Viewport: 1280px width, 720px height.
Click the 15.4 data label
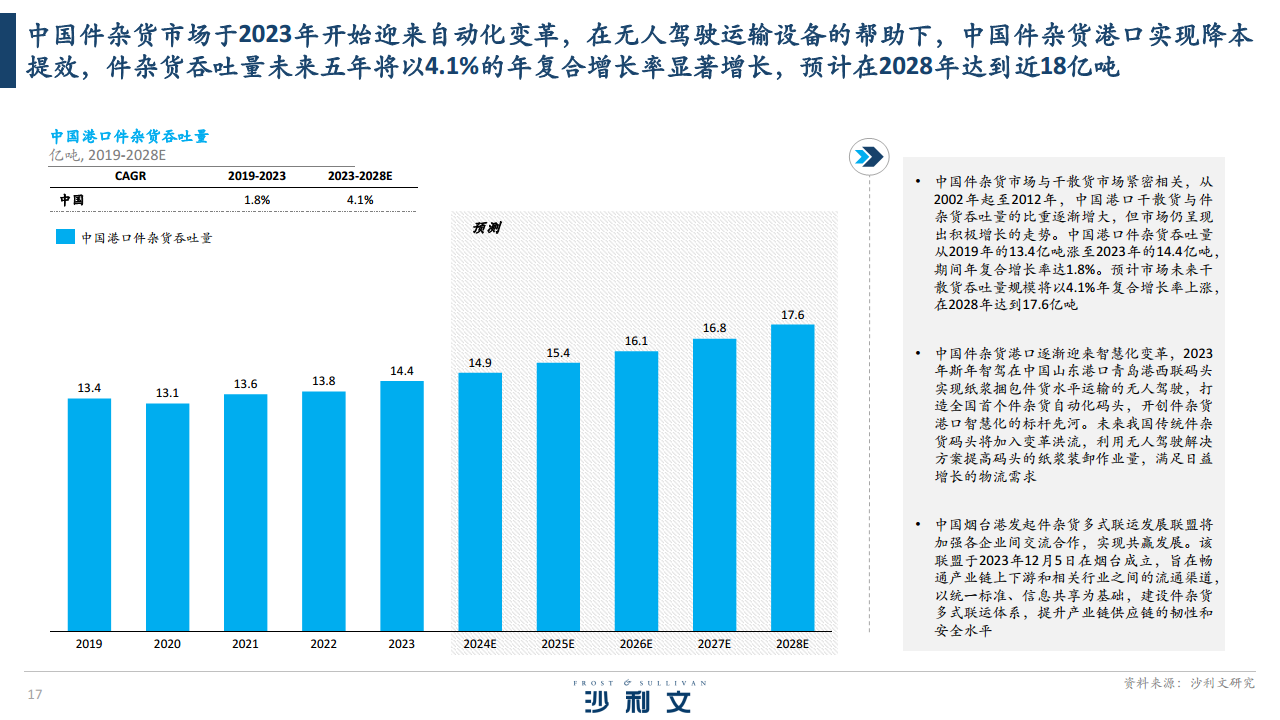tap(558, 353)
